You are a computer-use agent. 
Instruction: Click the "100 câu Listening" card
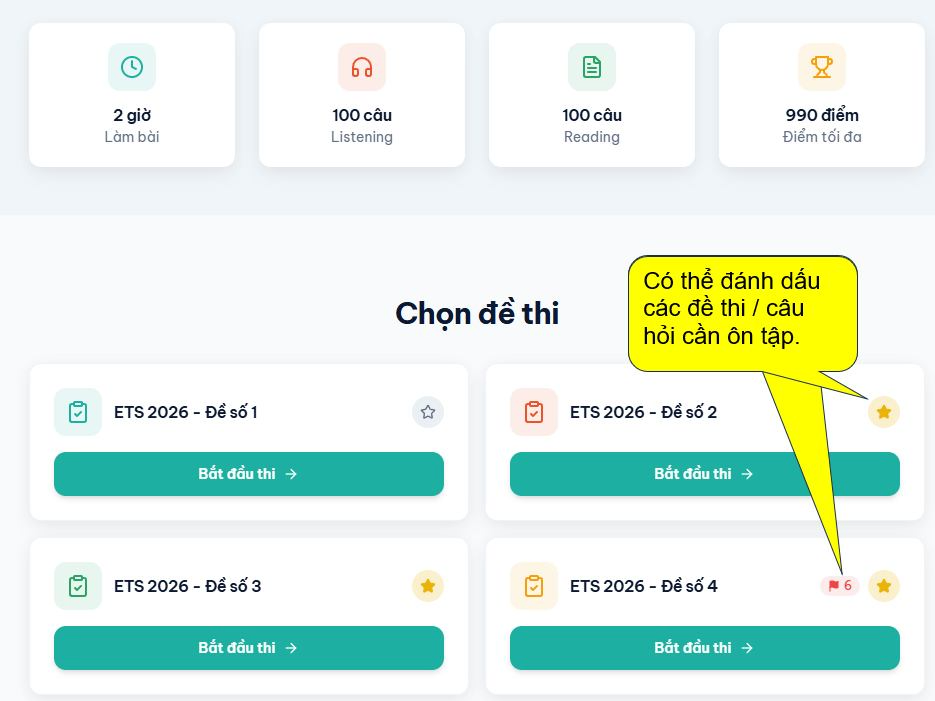pyautogui.click(x=362, y=95)
